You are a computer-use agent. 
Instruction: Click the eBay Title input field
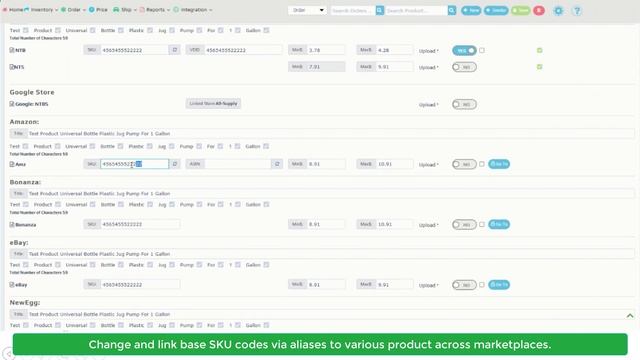(331, 254)
